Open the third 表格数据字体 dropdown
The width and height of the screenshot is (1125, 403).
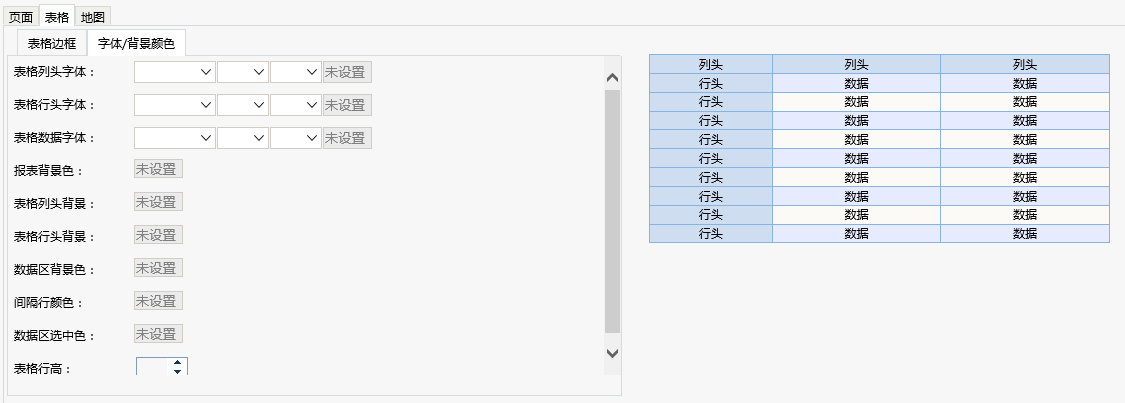[296, 138]
